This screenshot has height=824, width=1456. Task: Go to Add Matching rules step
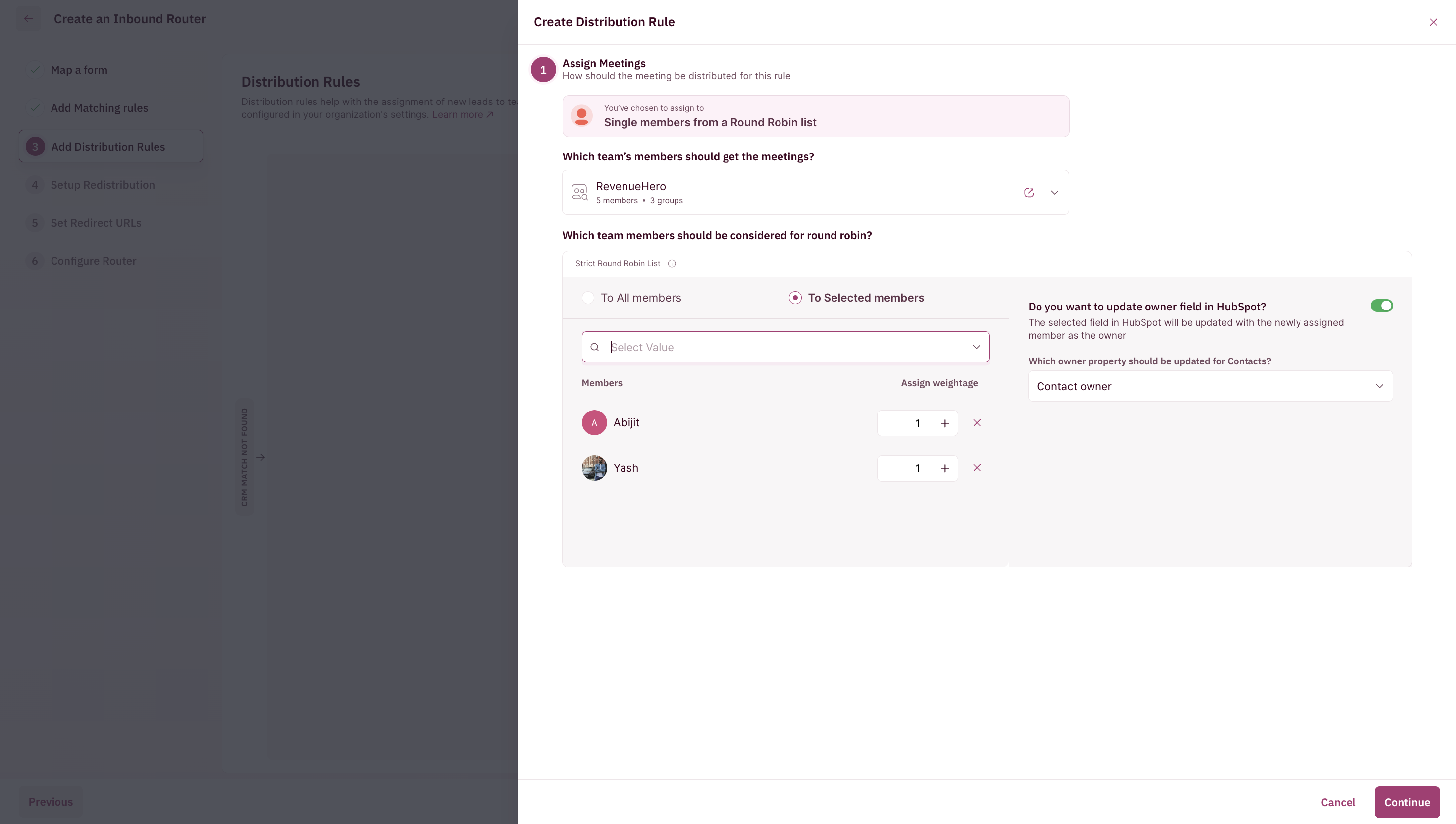pos(99,108)
